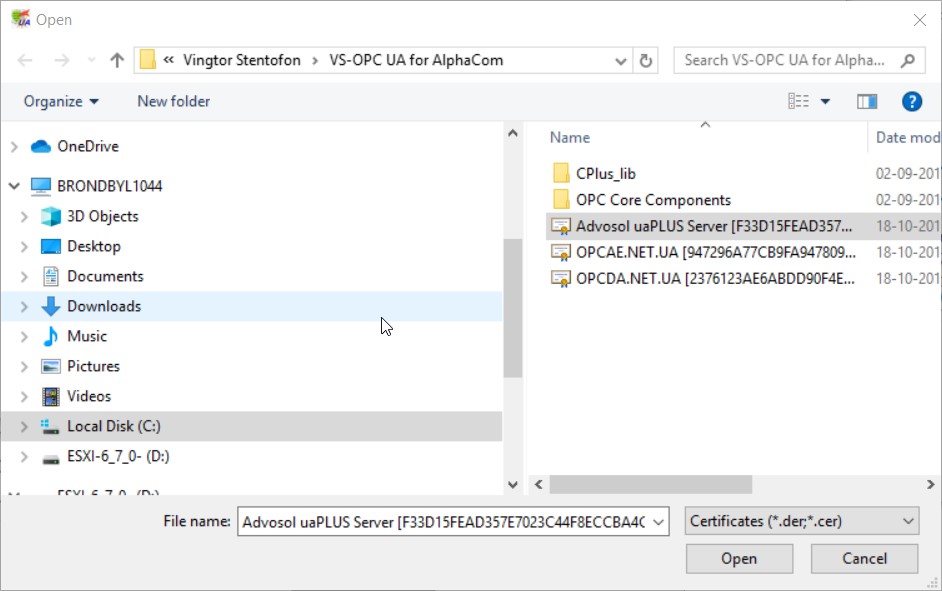Select the OPCAE.NET.UA certificate file

click(715, 251)
